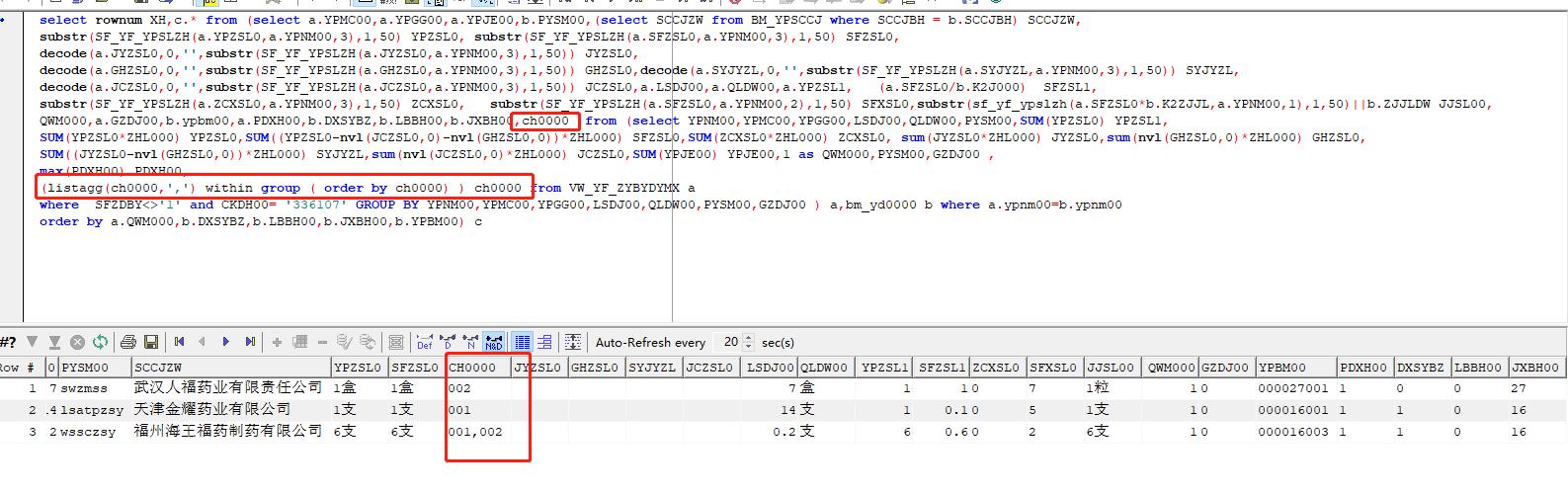
Task: Print the result grid
Action: (127, 342)
